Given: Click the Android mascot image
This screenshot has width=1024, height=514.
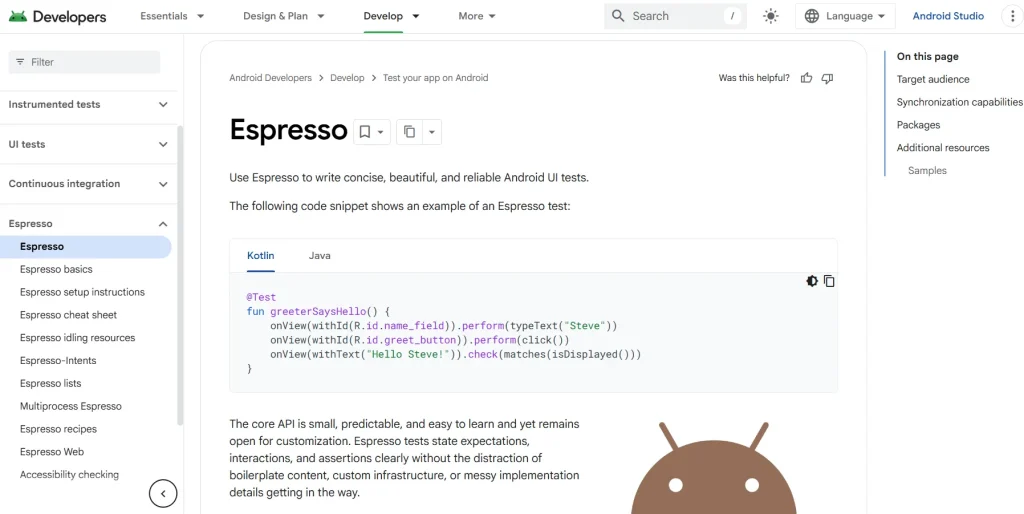Looking at the screenshot, I should 714,468.
